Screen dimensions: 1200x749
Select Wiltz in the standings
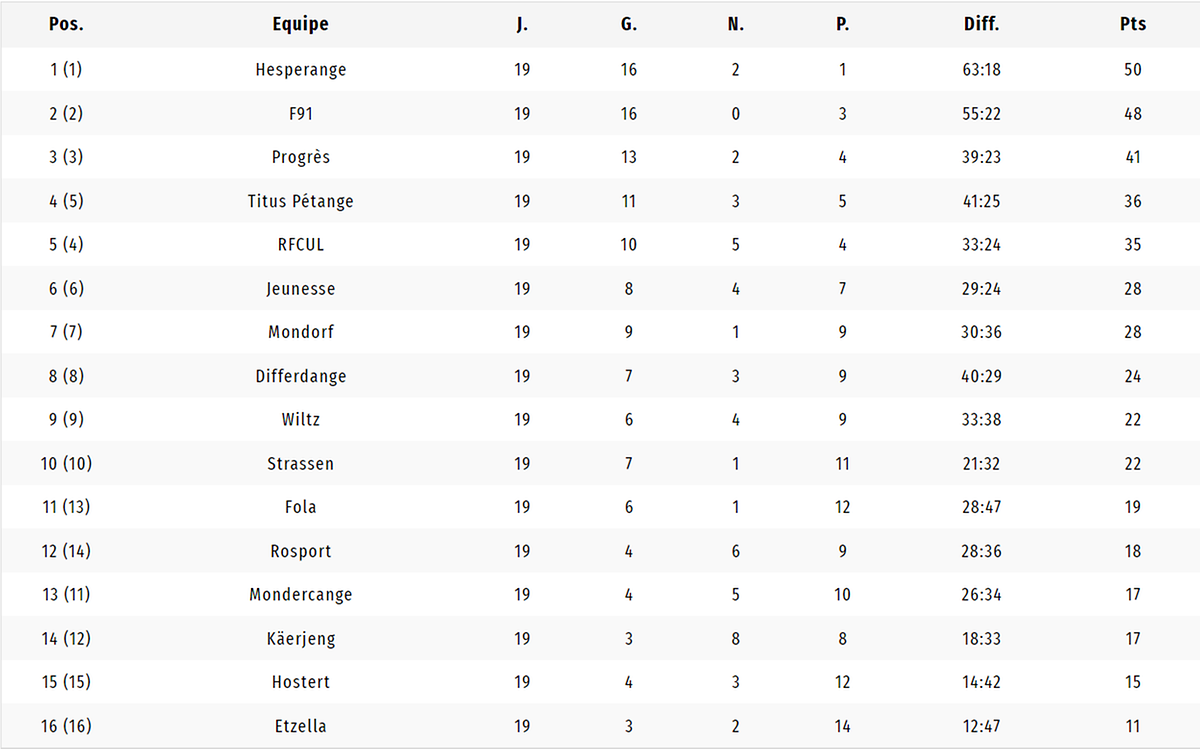(300, 420)
